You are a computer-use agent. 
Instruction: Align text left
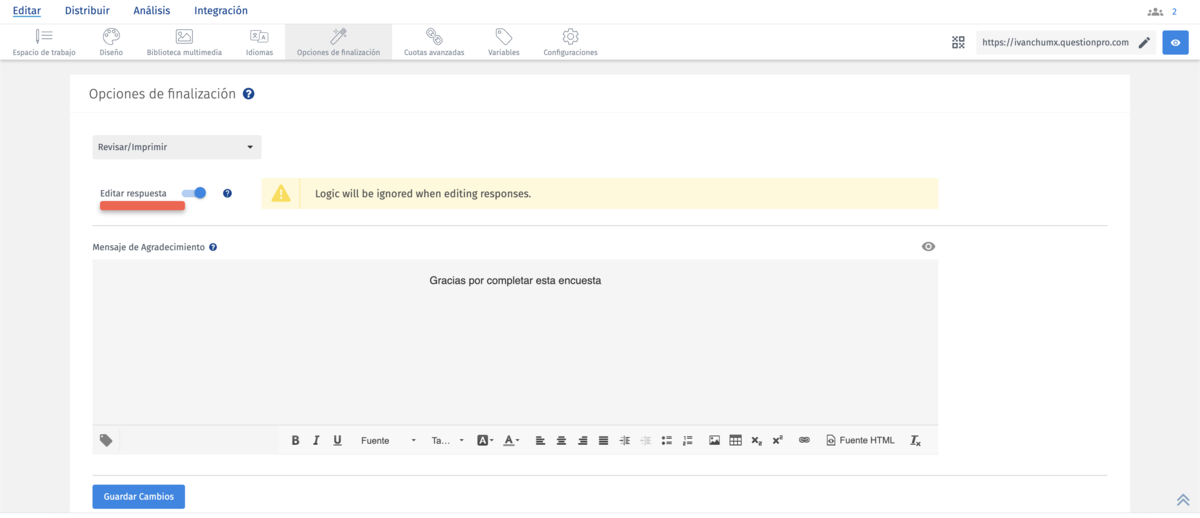[540, 440]
